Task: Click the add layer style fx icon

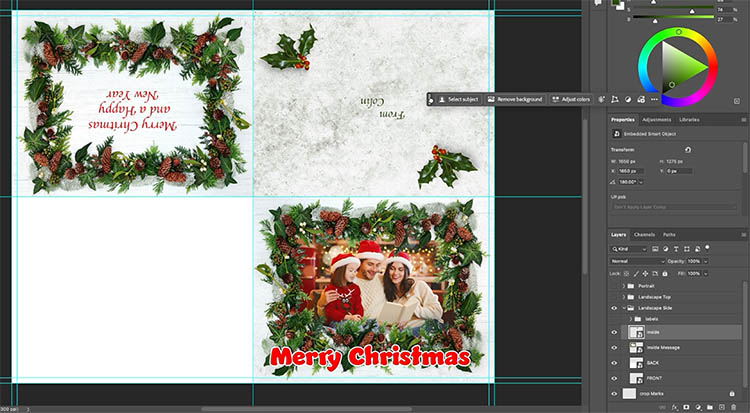Action: (x=676, y=408)
